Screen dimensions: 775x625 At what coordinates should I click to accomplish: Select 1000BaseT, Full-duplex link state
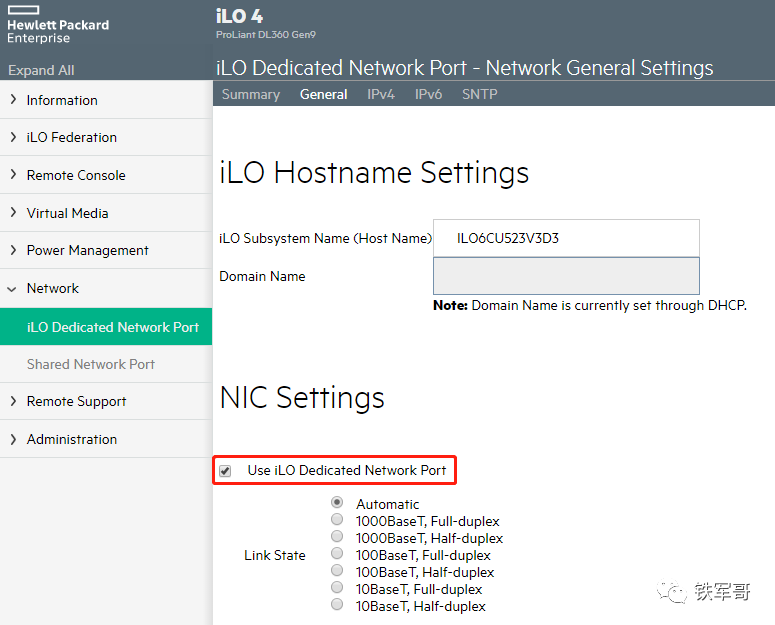coord(338,521)
